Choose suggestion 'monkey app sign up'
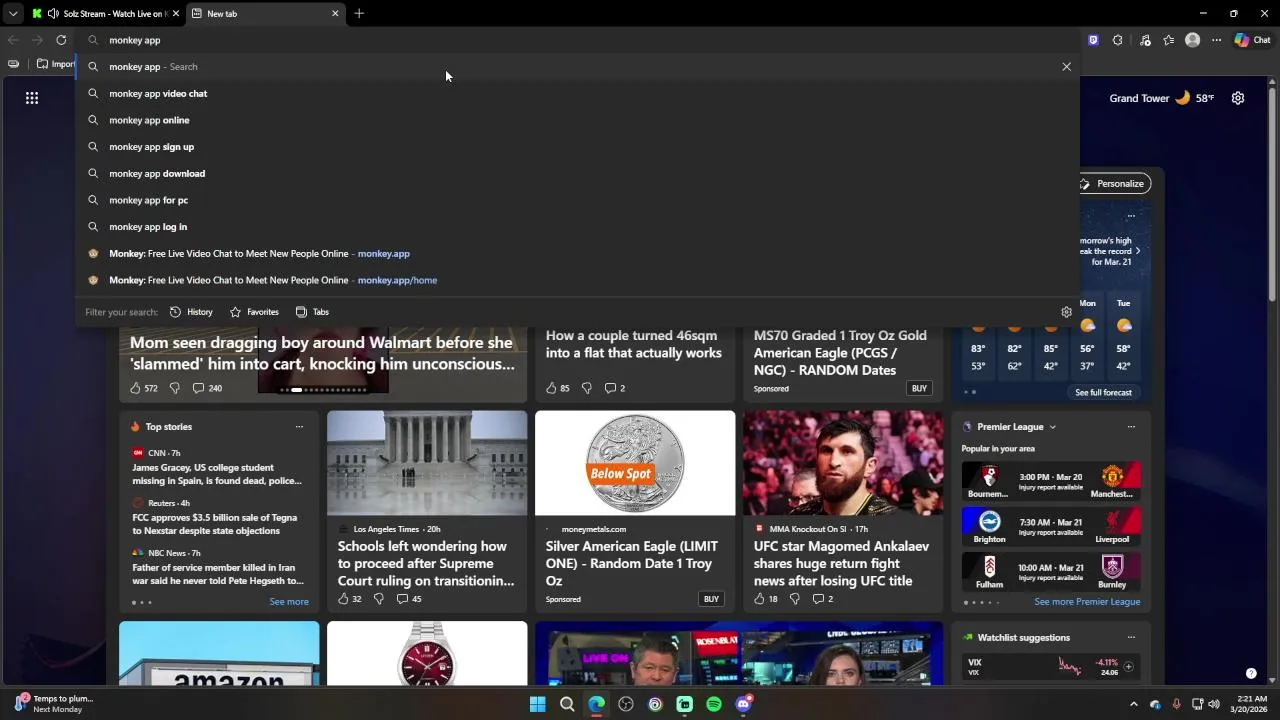The image size is (1280, 720). pos(578,147)
